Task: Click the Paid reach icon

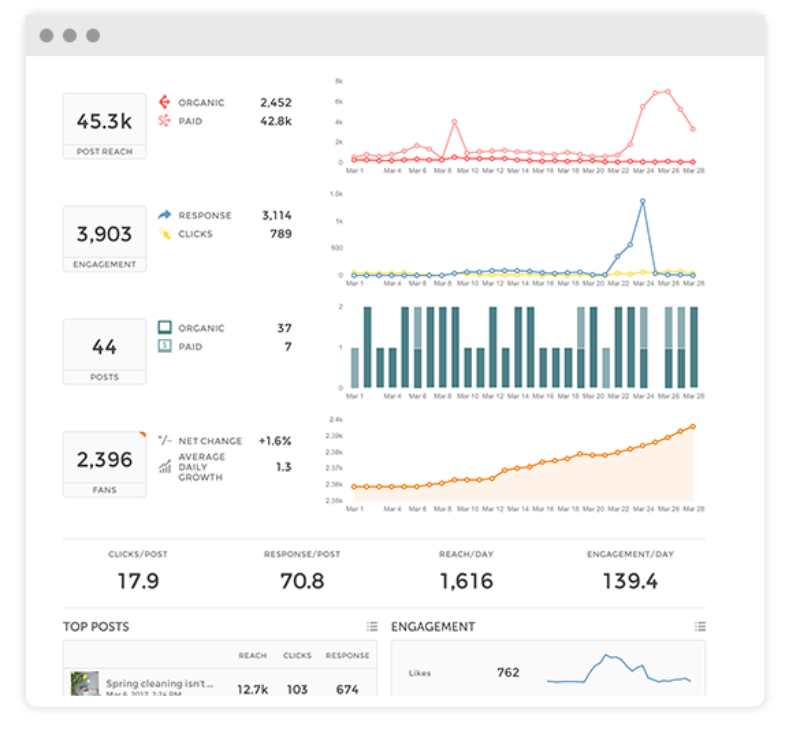Action: coord(164,121)
